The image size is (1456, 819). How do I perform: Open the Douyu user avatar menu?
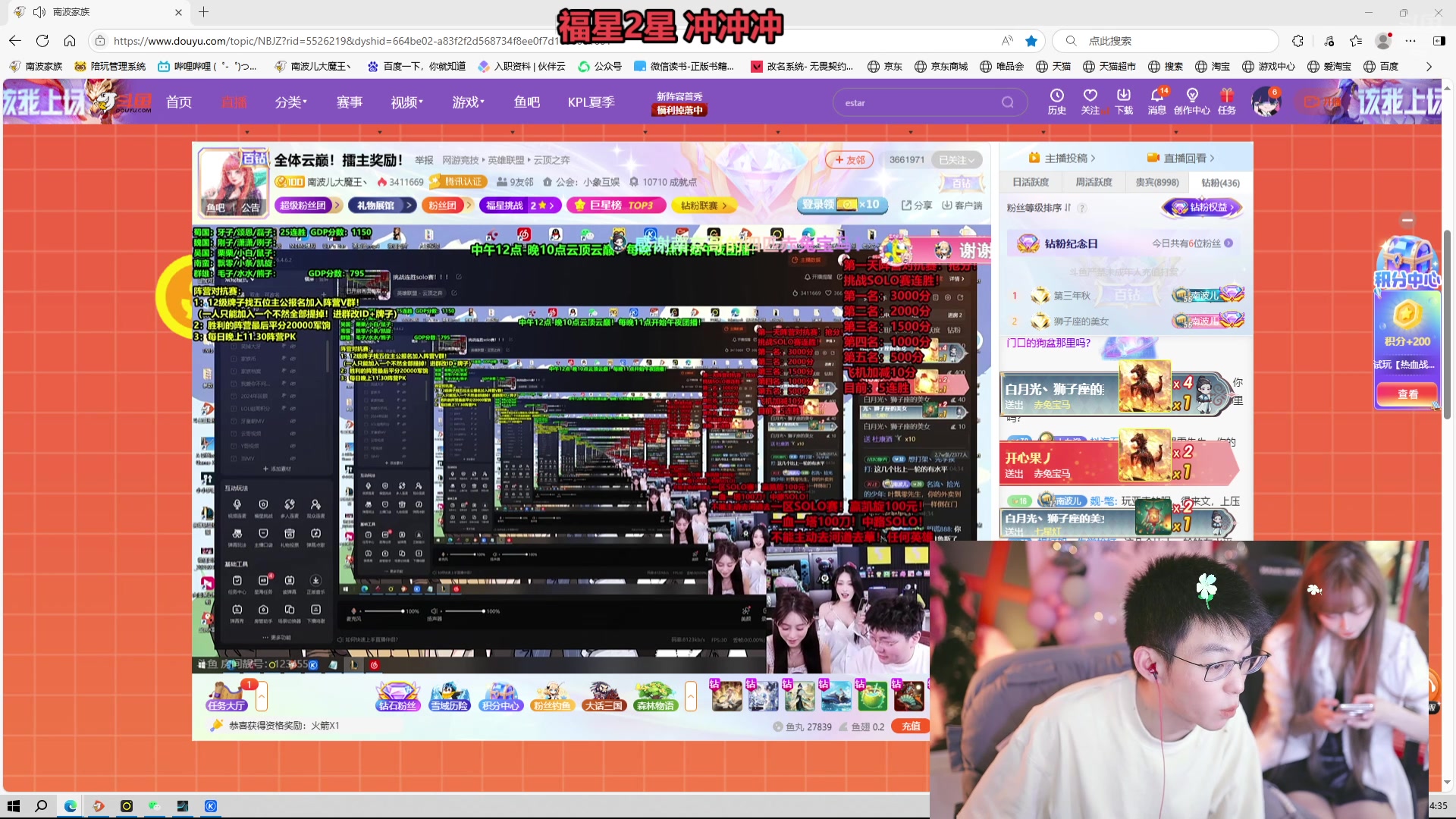(x=1266, y=102)
